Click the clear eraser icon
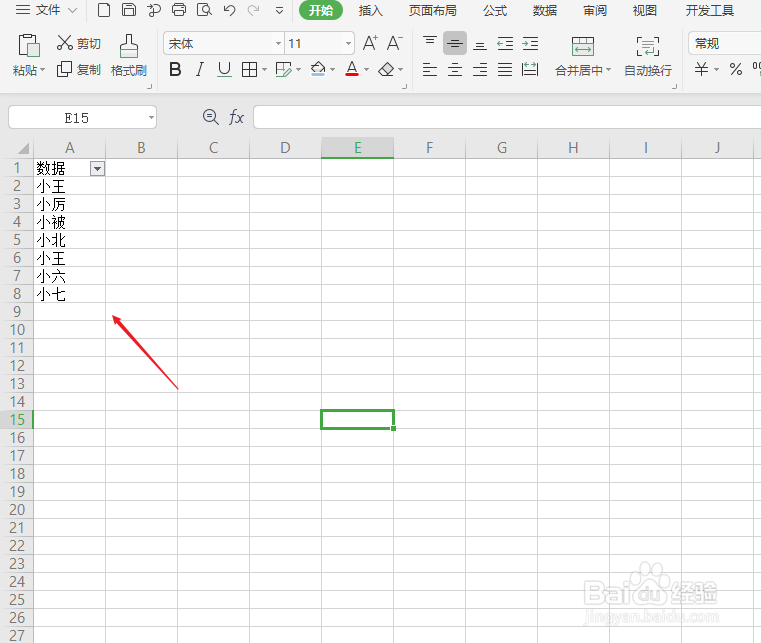761x643 pixels. (x=386, y=69)
